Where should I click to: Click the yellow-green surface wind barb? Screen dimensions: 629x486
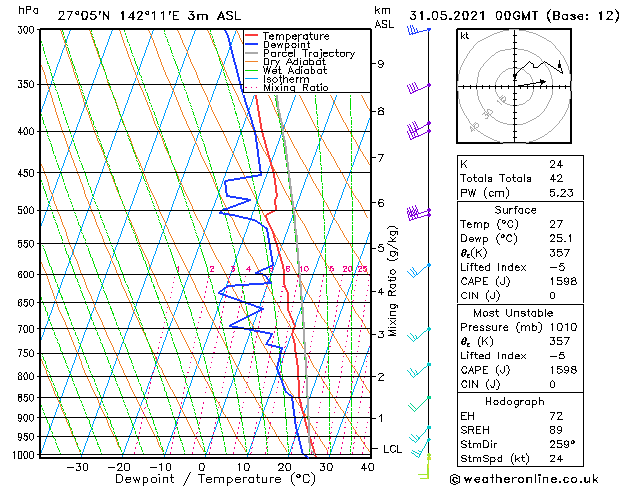425,467
